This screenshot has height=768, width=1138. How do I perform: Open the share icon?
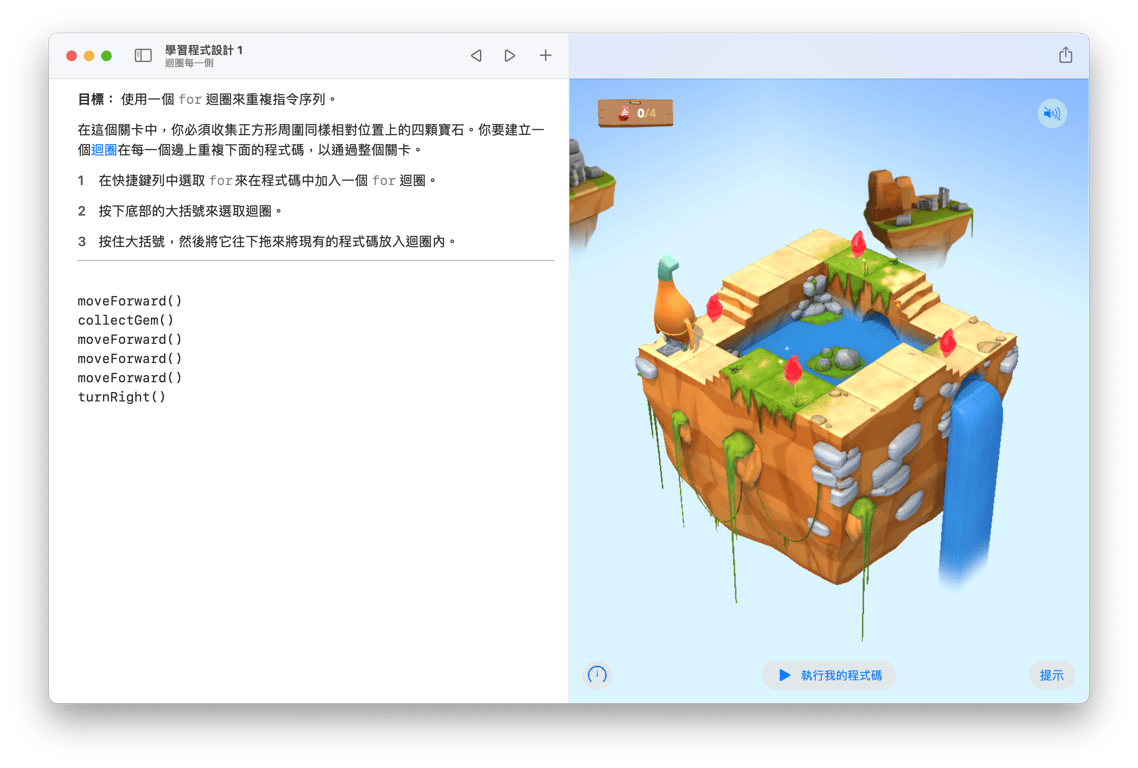pos(1065,55)
